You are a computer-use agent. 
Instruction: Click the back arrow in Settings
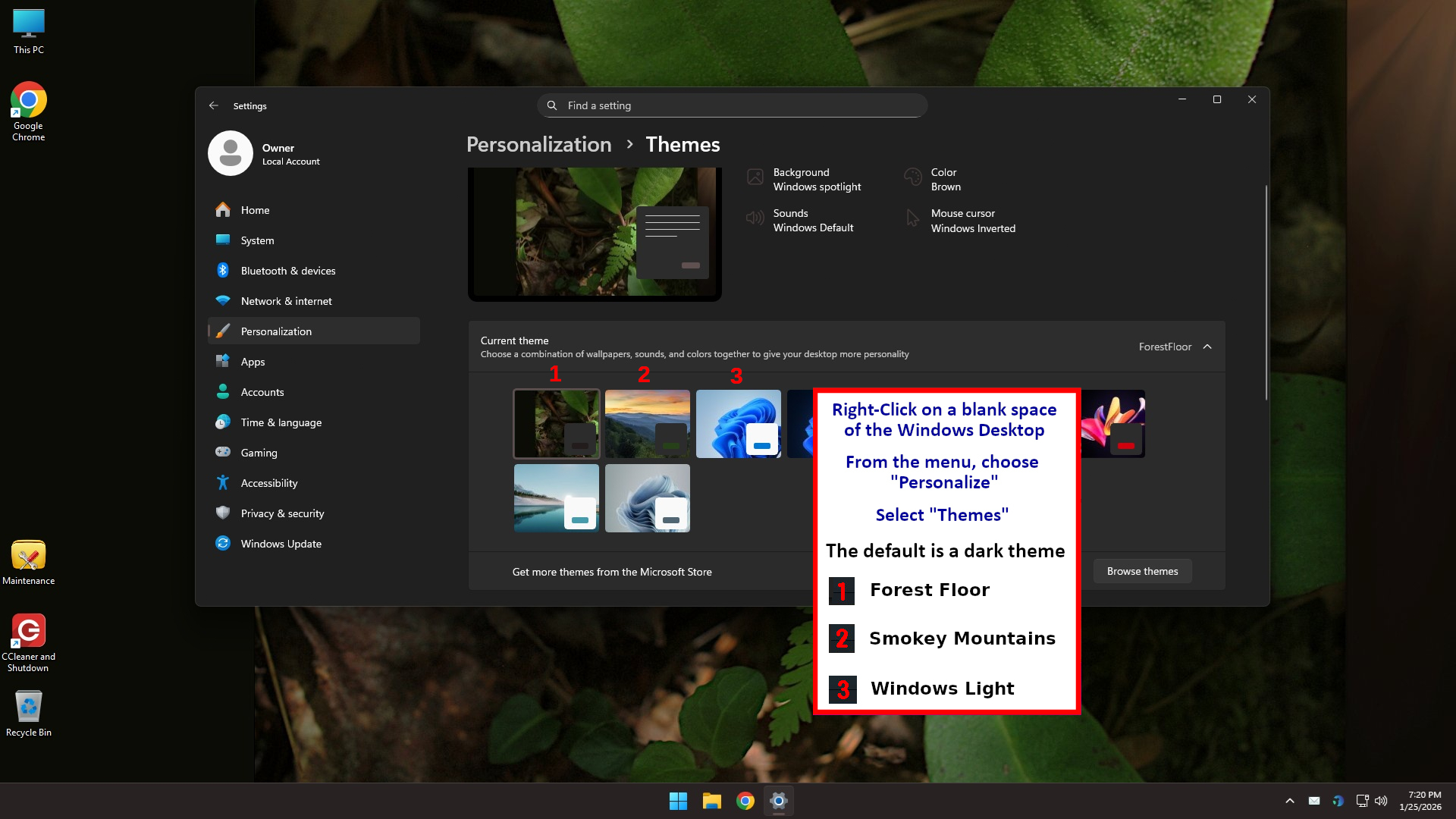point(214,106)
